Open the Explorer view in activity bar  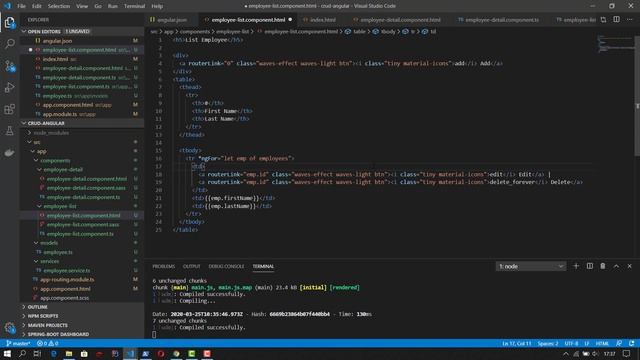point(9,22)
